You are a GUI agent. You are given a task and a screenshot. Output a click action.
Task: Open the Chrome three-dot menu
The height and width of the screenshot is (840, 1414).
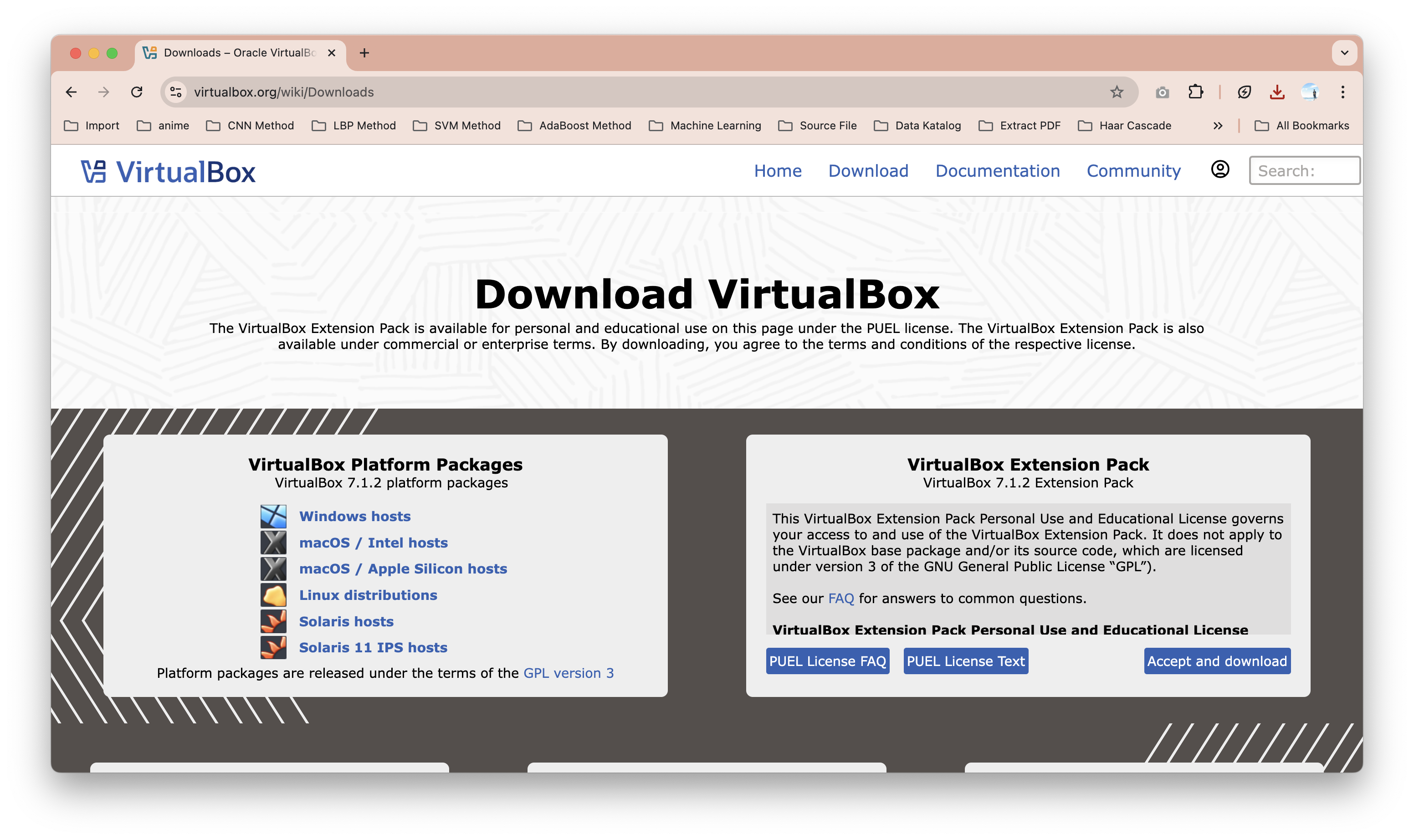coord(1342,92)
